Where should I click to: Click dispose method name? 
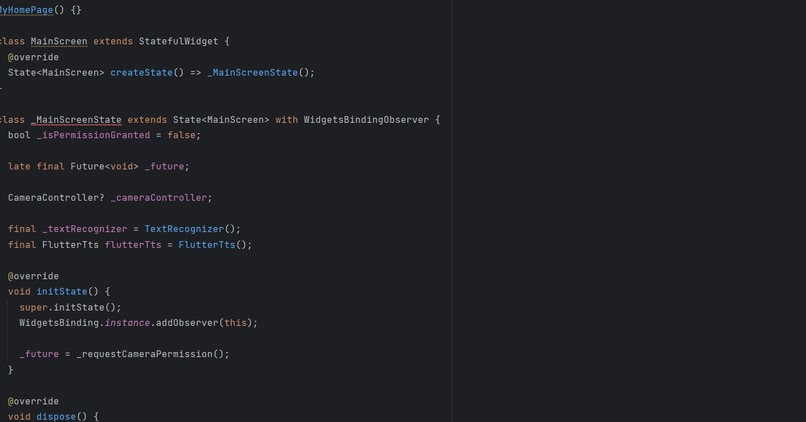tap(56, 416)
